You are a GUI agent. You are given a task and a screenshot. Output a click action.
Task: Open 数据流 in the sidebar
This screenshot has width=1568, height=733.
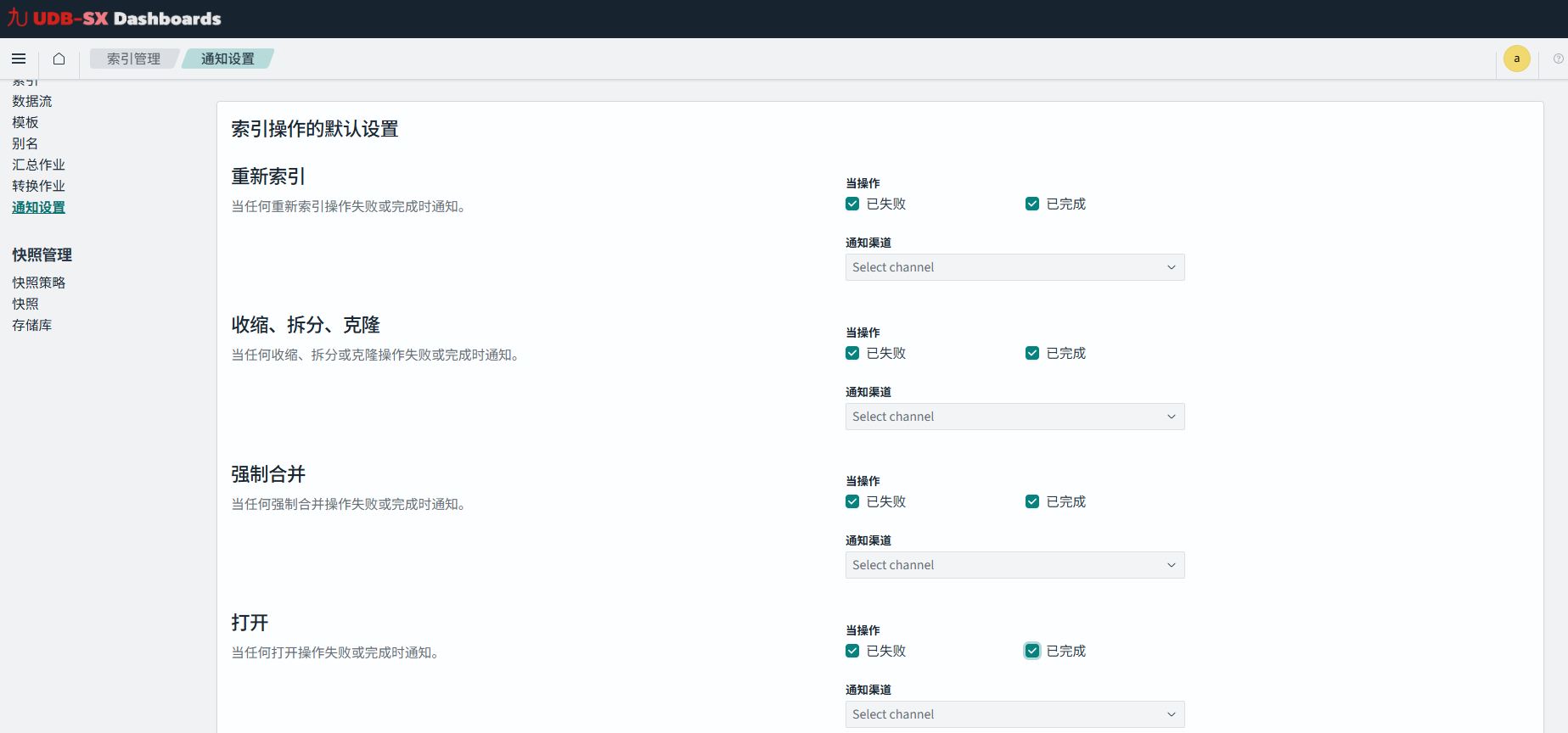pyautogui.click(x=32, y=101)
